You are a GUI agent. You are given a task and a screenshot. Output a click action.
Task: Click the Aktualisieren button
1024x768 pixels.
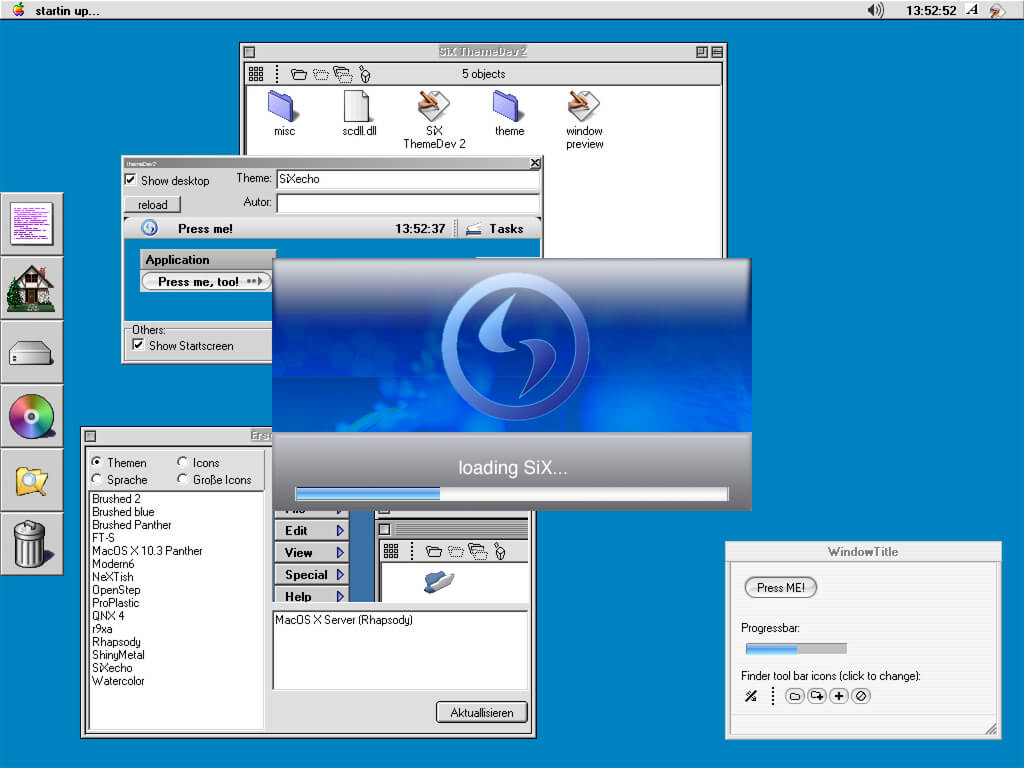click(x=482, y=712)
